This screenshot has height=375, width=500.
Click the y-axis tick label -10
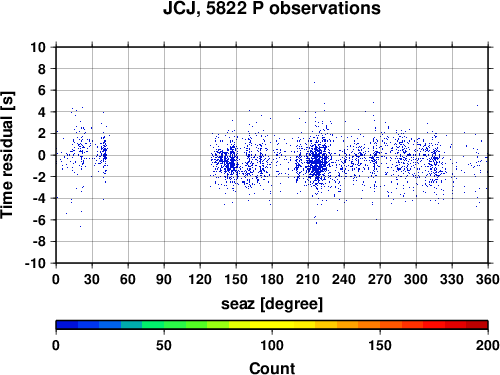click(35, 263)
